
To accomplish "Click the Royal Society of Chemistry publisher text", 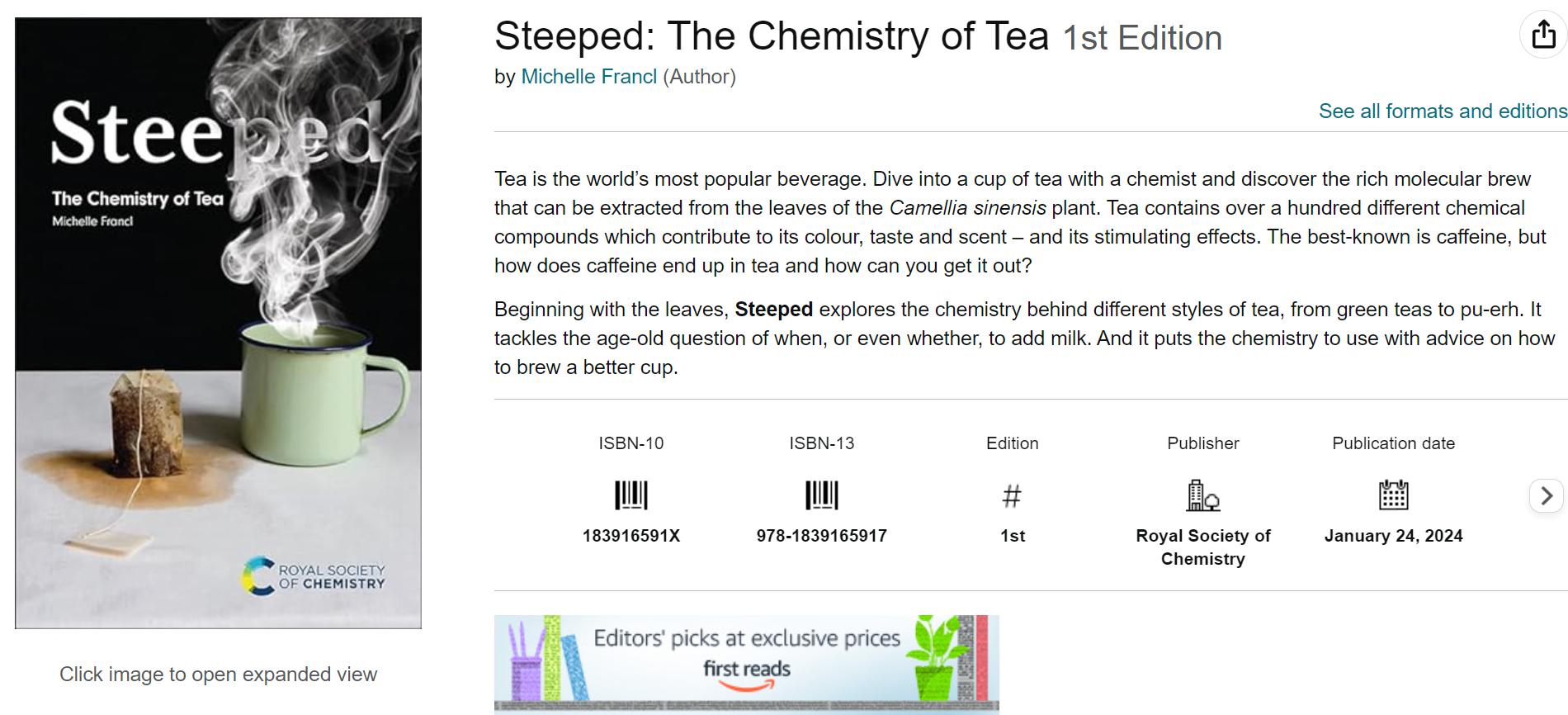I will point(1202,547).
